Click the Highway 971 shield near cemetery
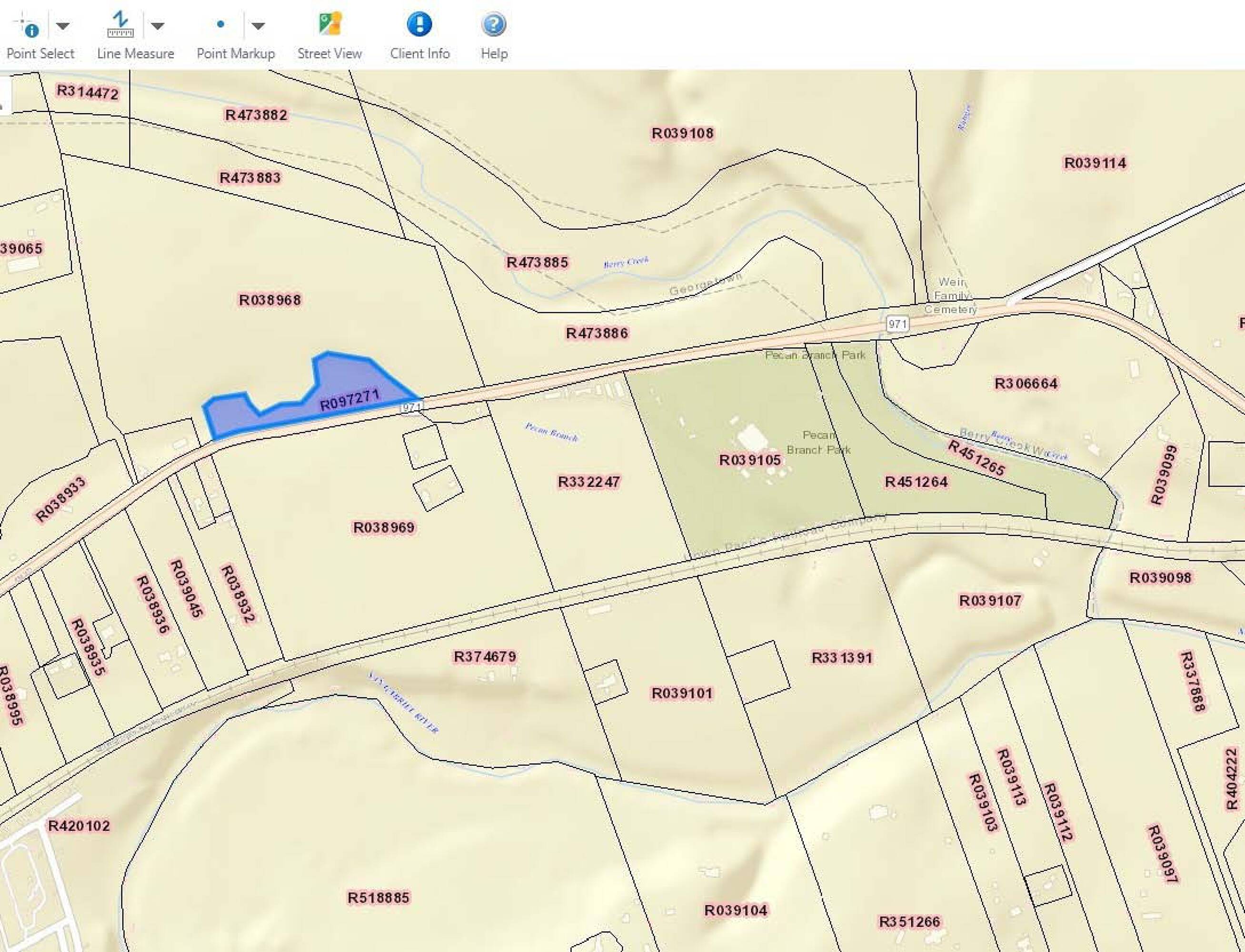 point(897,324)
